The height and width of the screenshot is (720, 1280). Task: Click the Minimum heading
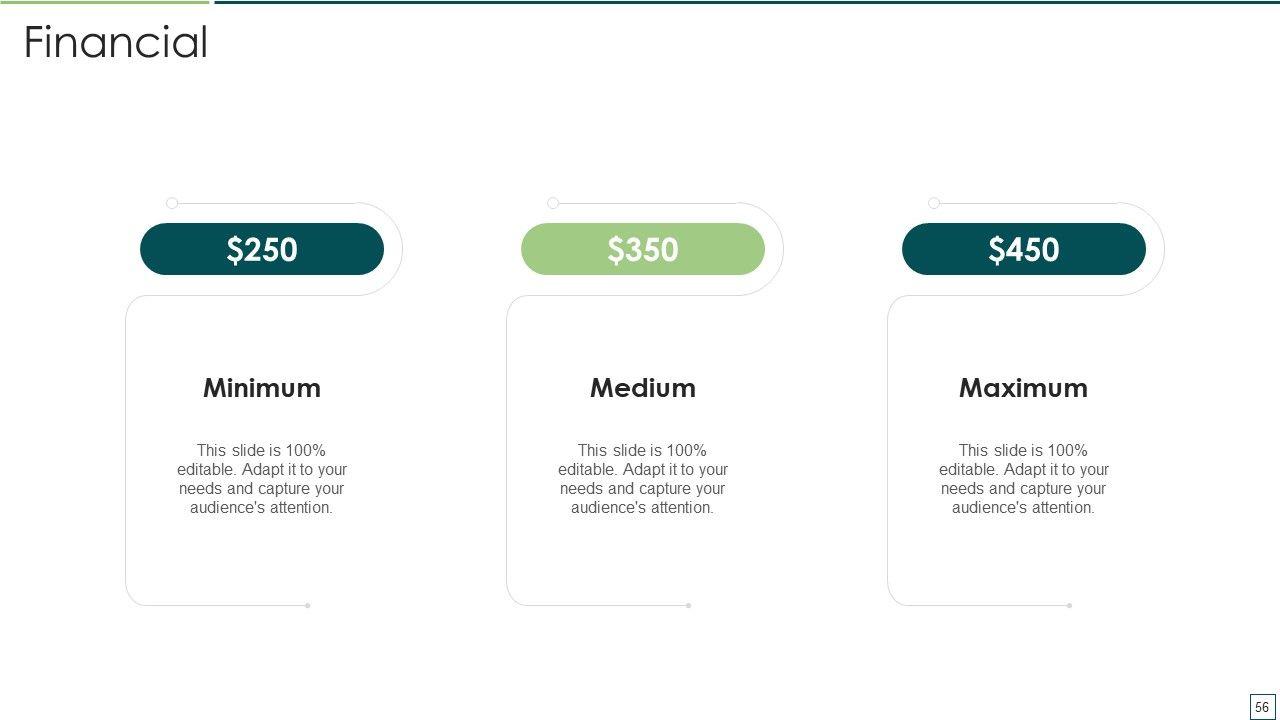point(262,388)
